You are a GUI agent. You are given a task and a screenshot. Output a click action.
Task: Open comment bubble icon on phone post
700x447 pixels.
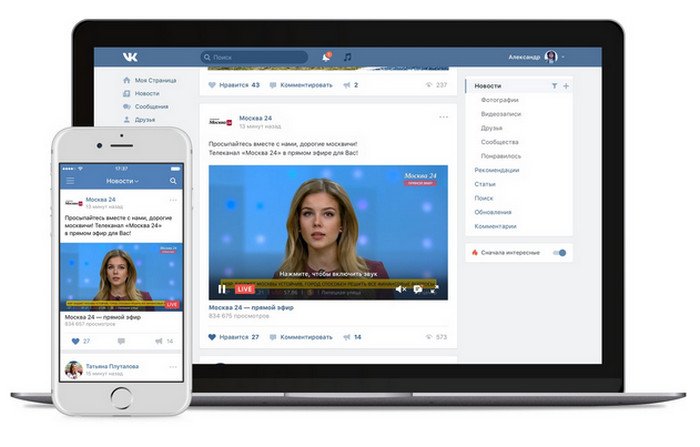(x=121, y=341)
